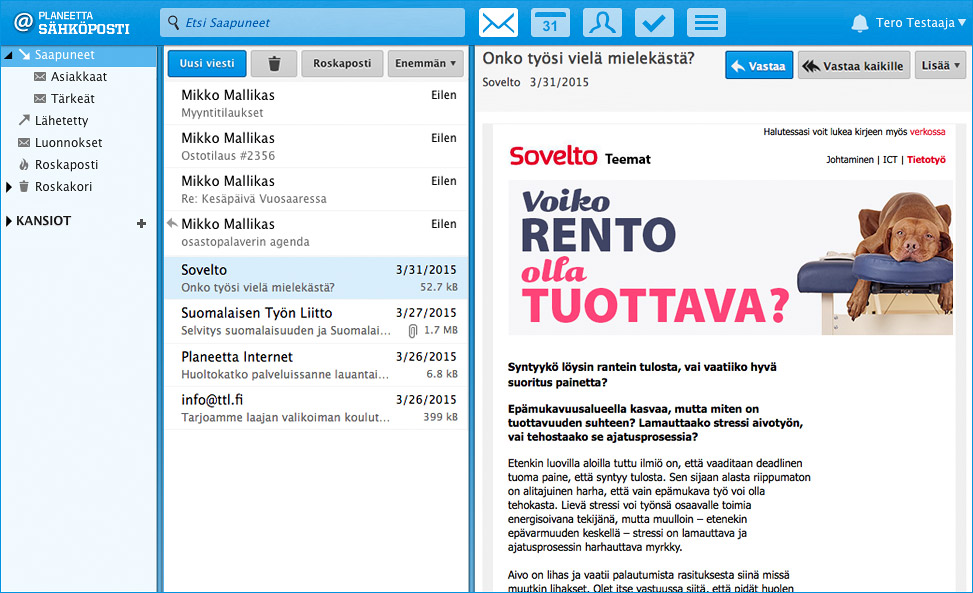
Task: Open the Myyntitilaukset message
Action: (x=316, y=103)
